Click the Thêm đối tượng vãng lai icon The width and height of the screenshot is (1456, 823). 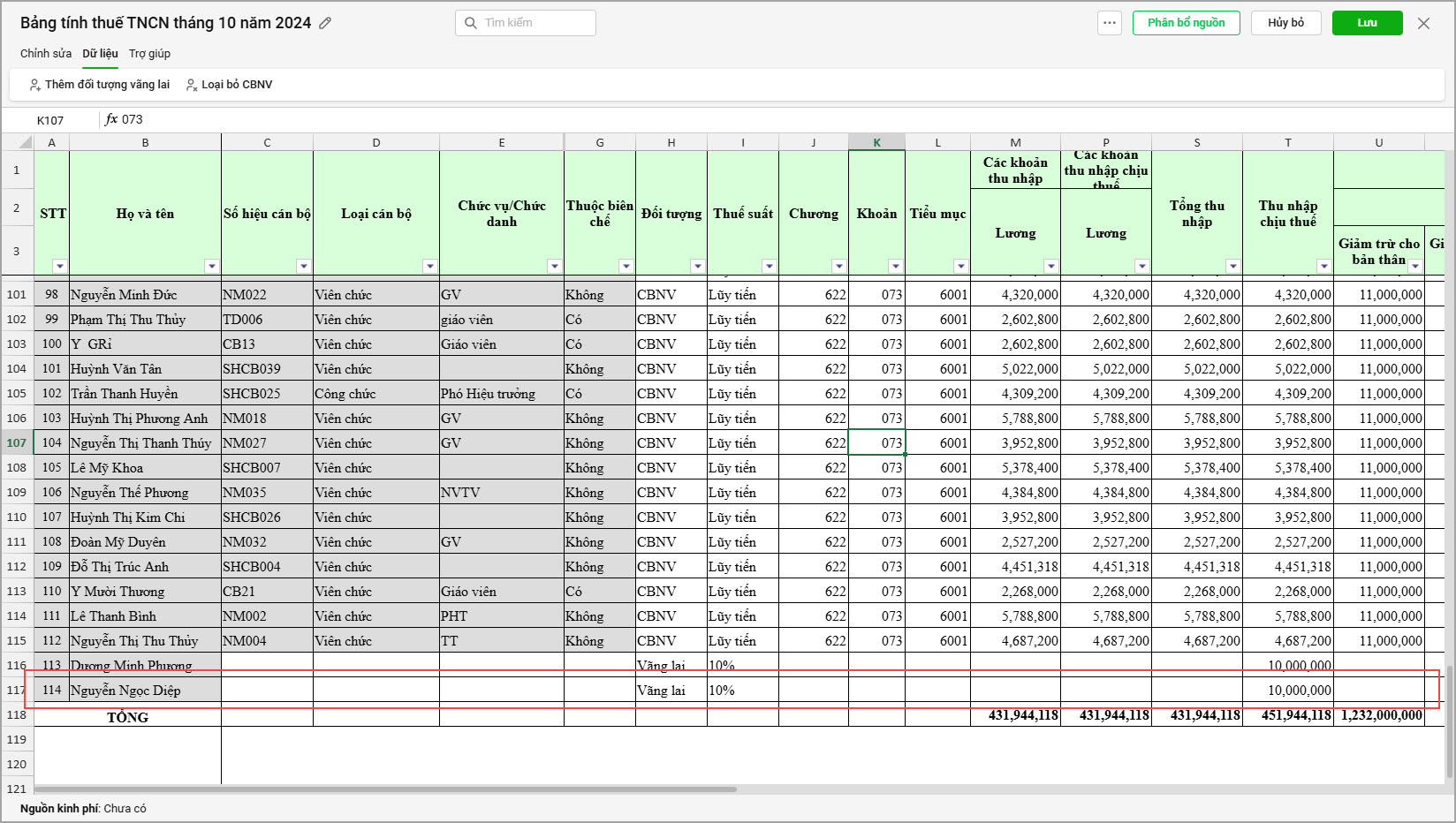[x=34, y=85]
